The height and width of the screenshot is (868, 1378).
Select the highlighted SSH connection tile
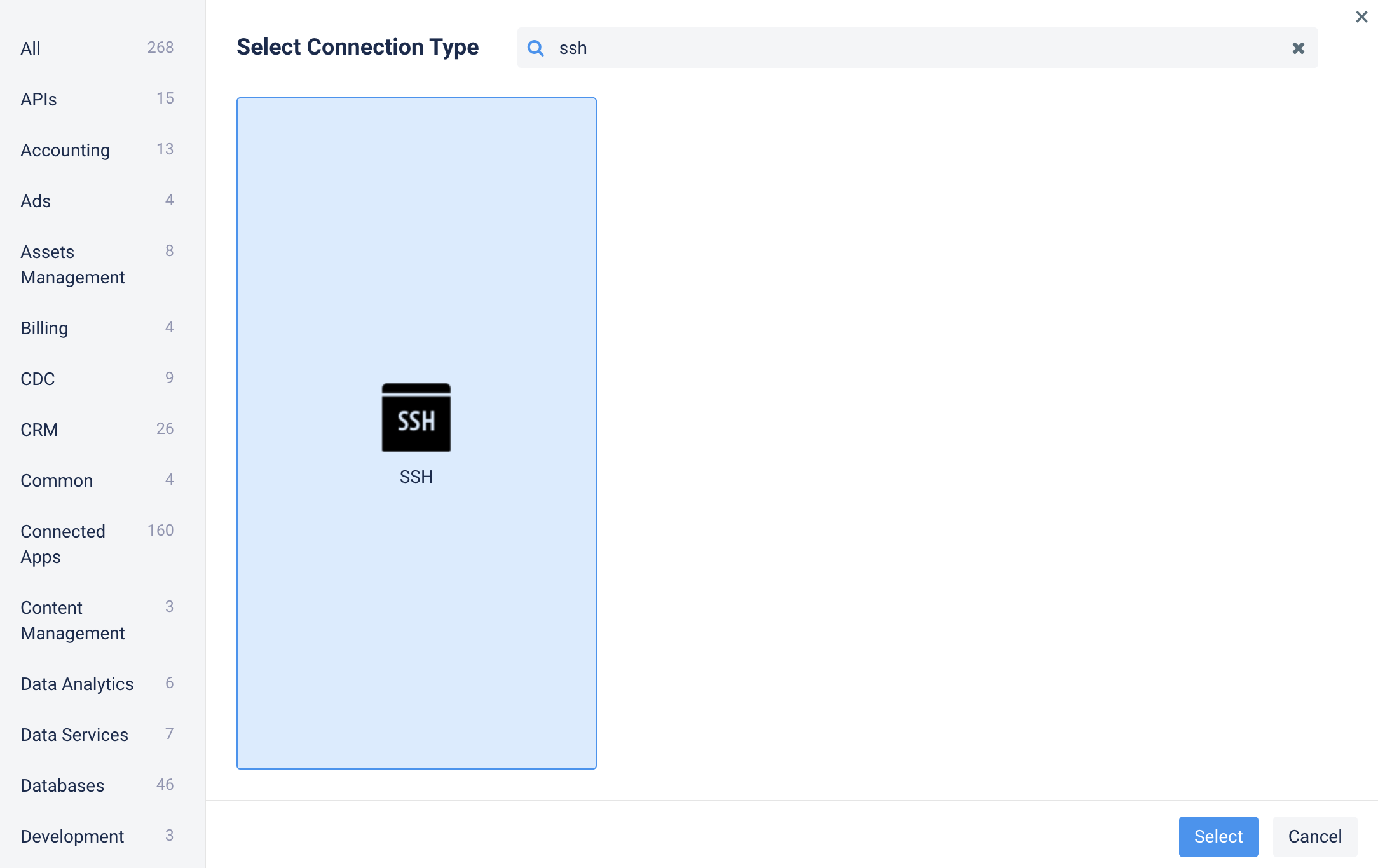point(416,433)
